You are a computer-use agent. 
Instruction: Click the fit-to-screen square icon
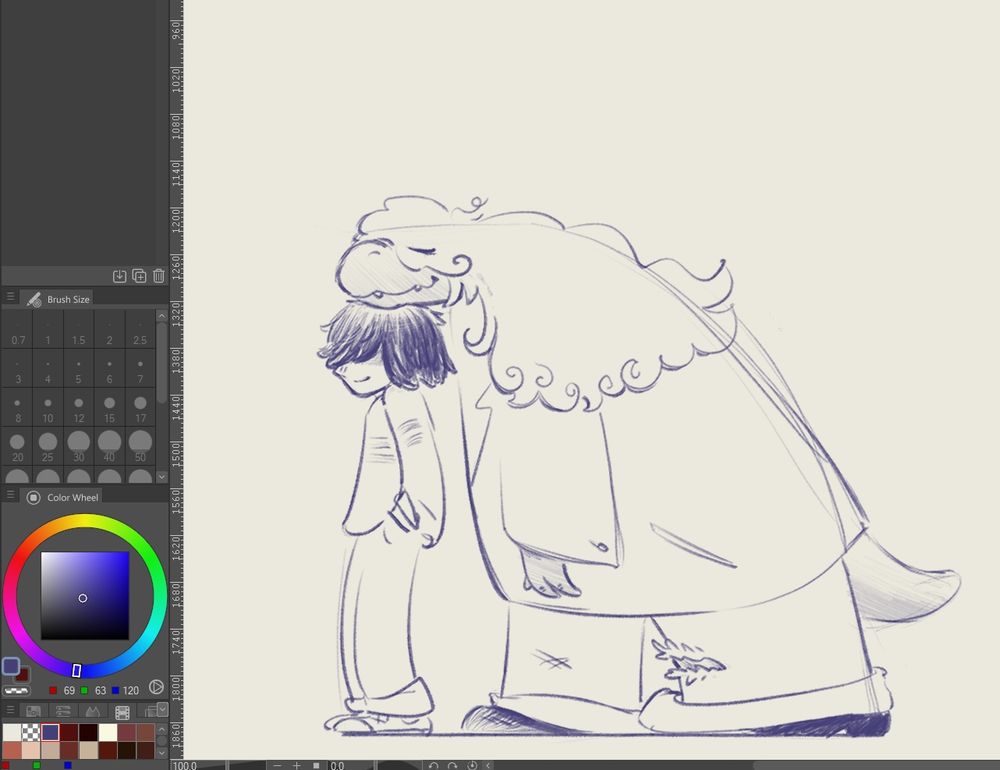click(x=316, y=765)
